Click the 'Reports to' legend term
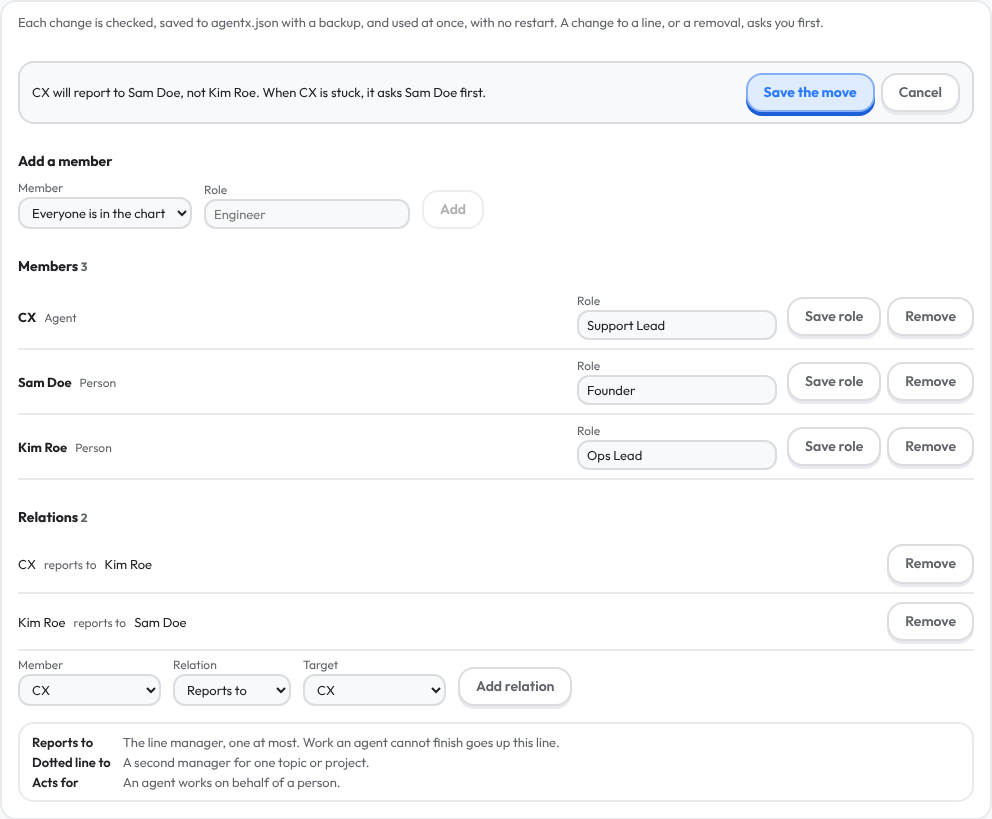 click(63, 742)
